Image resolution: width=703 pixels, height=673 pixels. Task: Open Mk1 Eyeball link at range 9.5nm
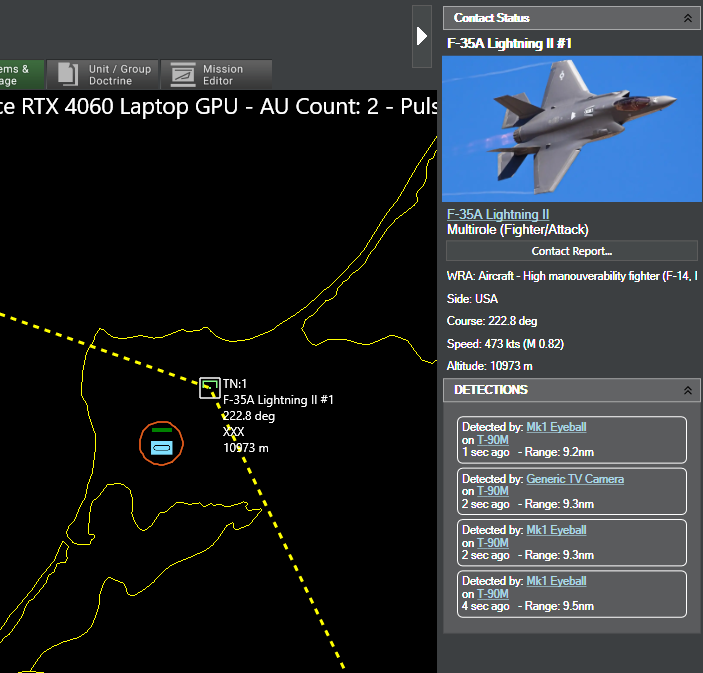click(556, 581)
